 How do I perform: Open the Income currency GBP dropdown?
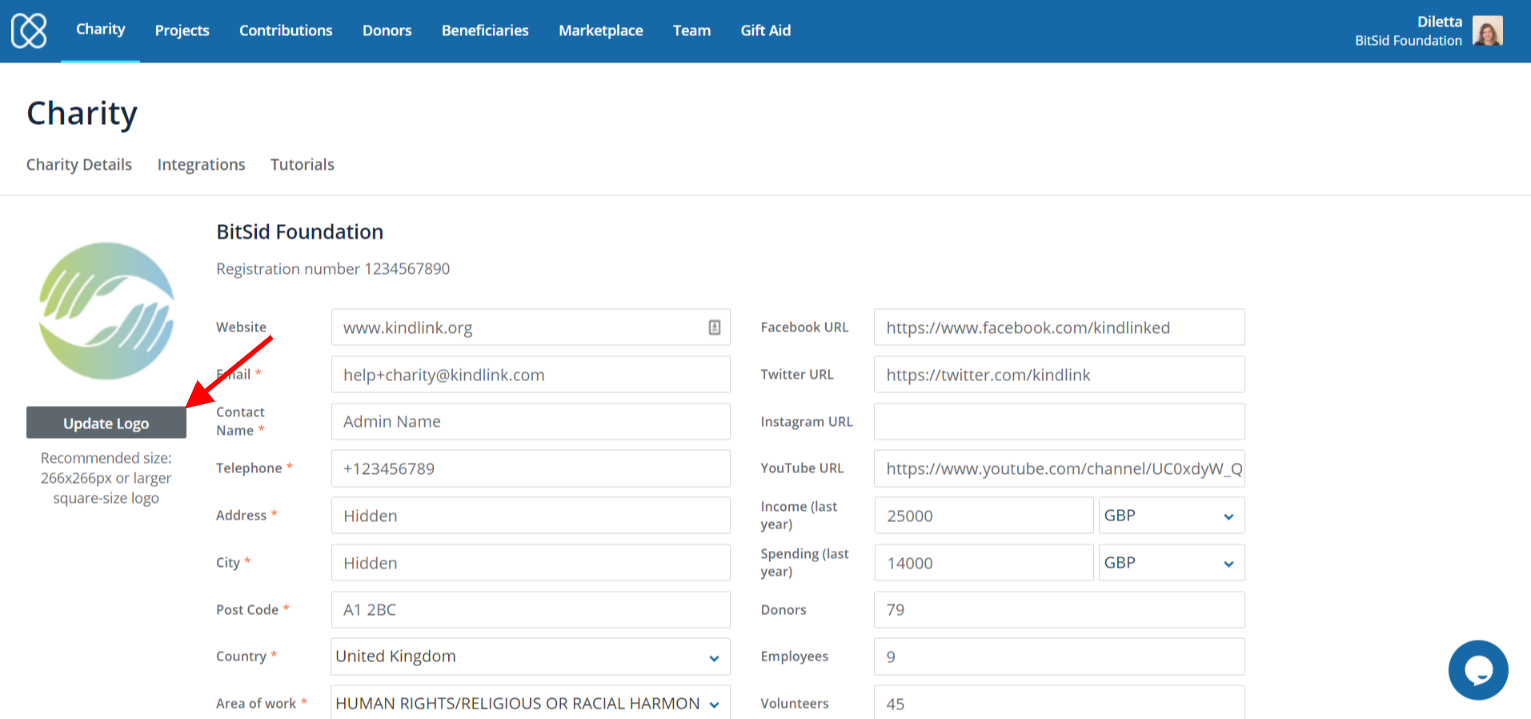tap(1171, 516)
